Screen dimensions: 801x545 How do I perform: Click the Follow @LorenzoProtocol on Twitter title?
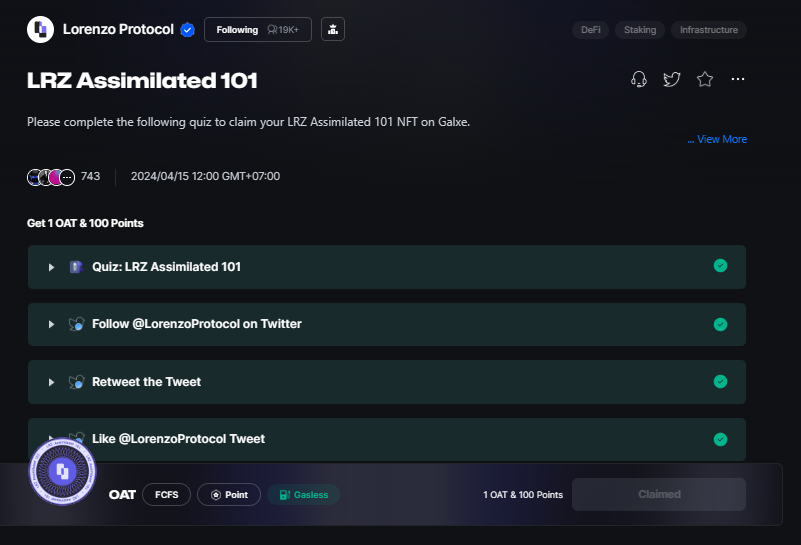click(x=197, y=324)
